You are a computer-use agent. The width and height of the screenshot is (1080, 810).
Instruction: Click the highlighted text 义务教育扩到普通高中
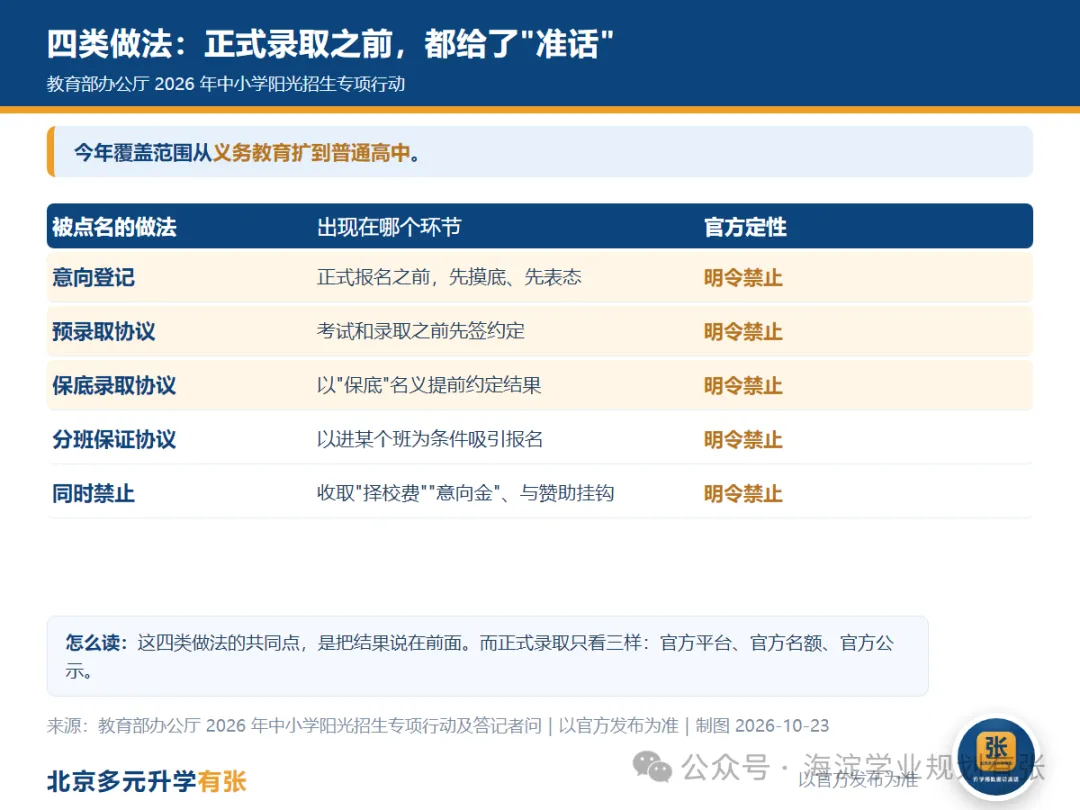[x=311, y=152]
